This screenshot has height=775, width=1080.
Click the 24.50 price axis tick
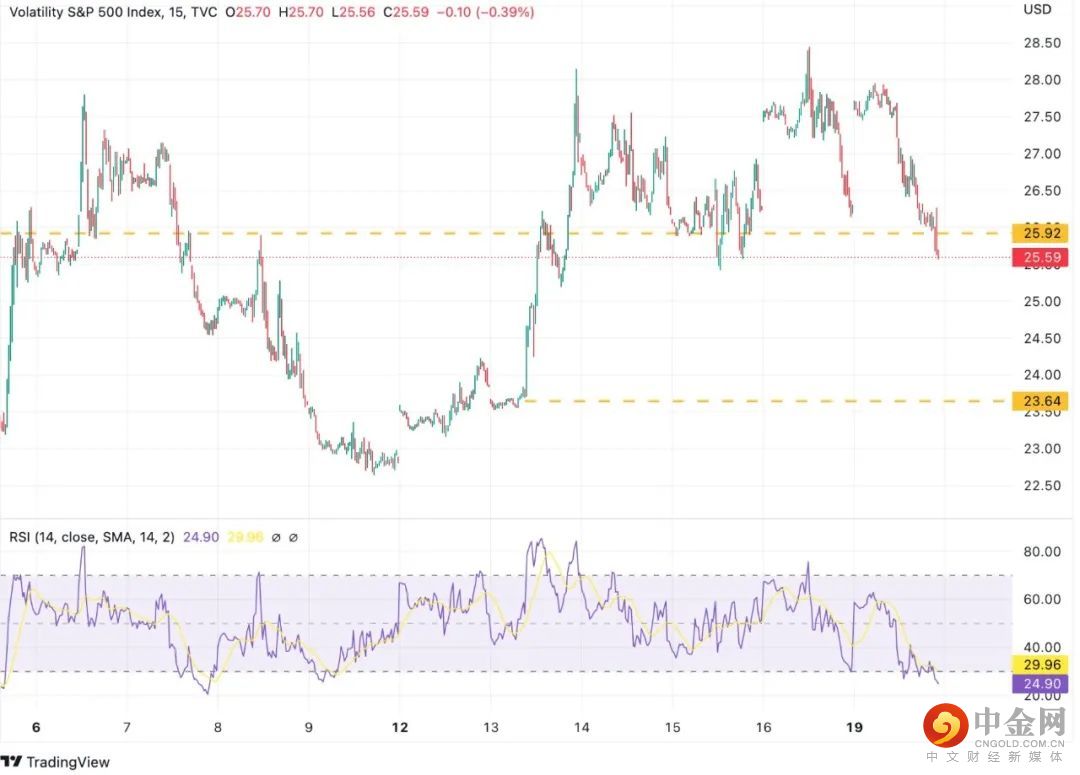click(x=1042, y=338)
